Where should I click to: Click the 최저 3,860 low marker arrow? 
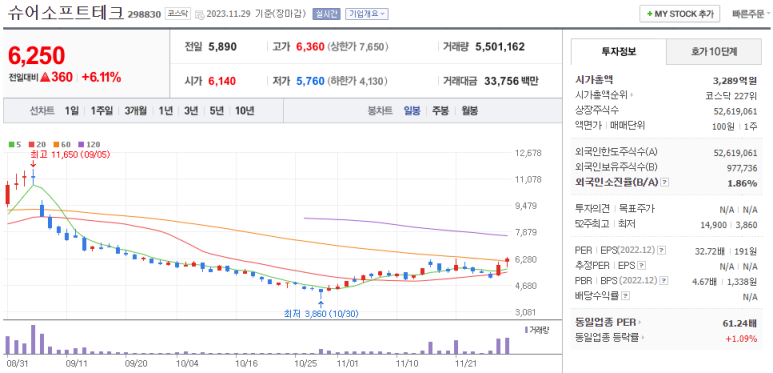321,304
